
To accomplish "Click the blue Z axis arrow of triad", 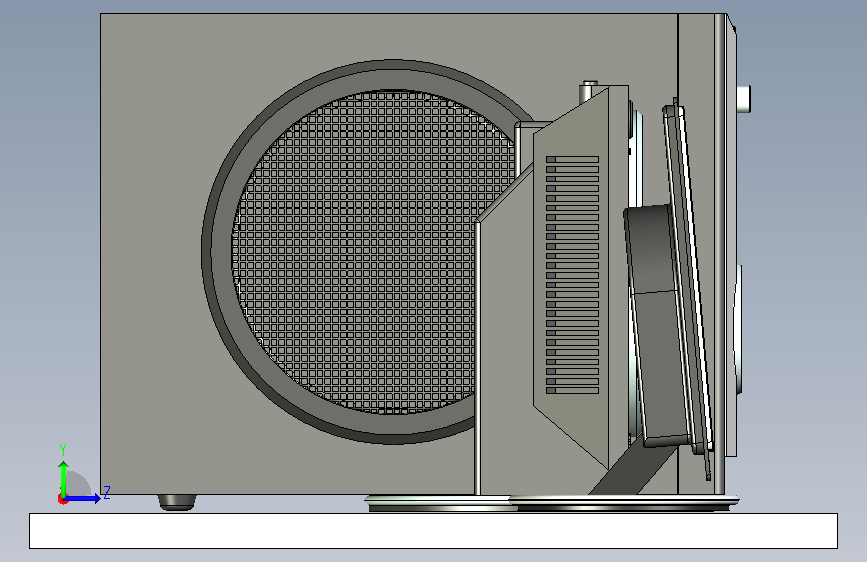I will (x=83, y=498).
